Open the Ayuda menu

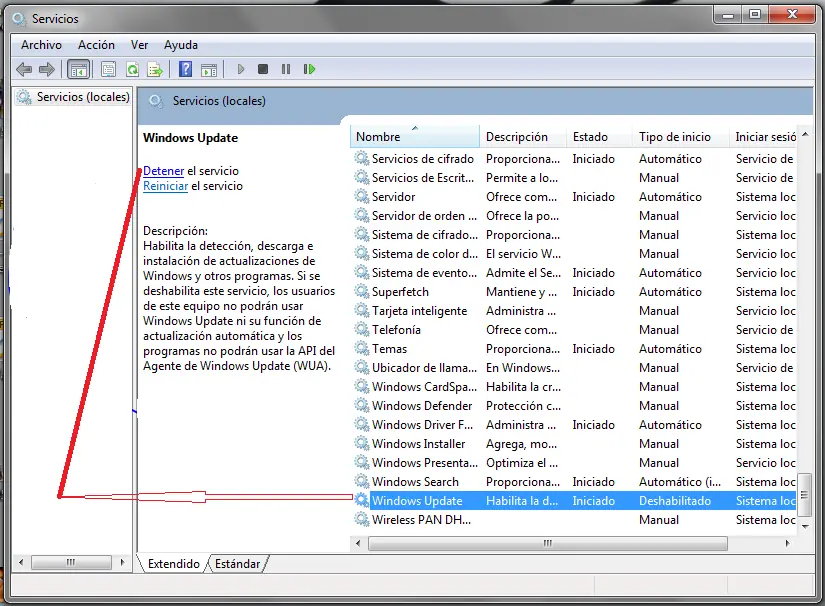pyautogui.click(x=180, y=45)
